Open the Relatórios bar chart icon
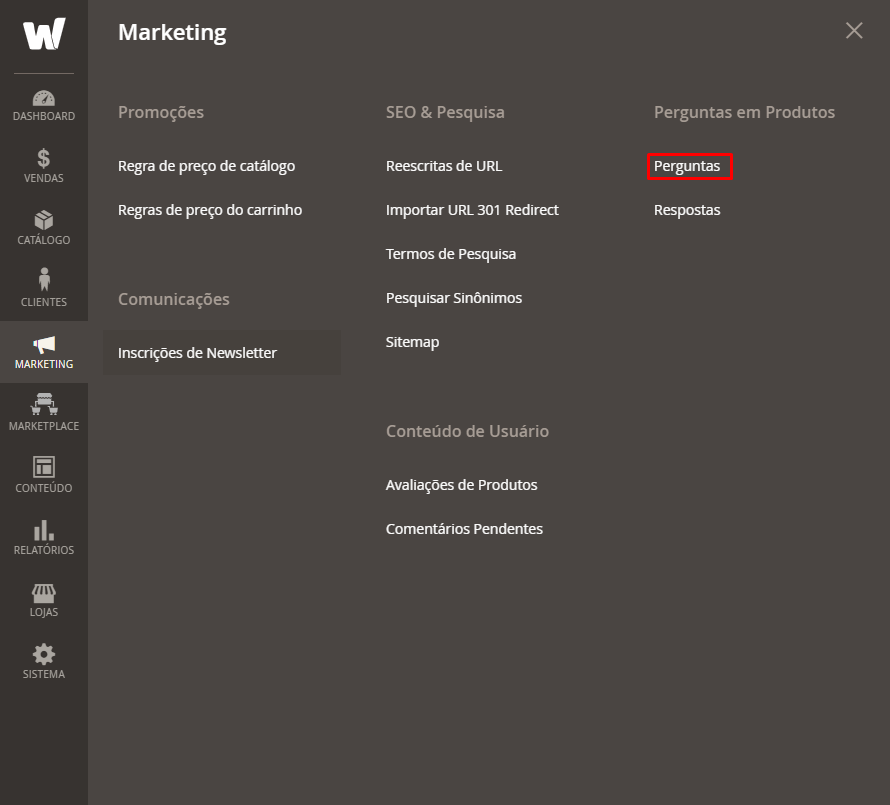This screenshot has height=805, width=890. pyautogui.click(x=44, y=530)
